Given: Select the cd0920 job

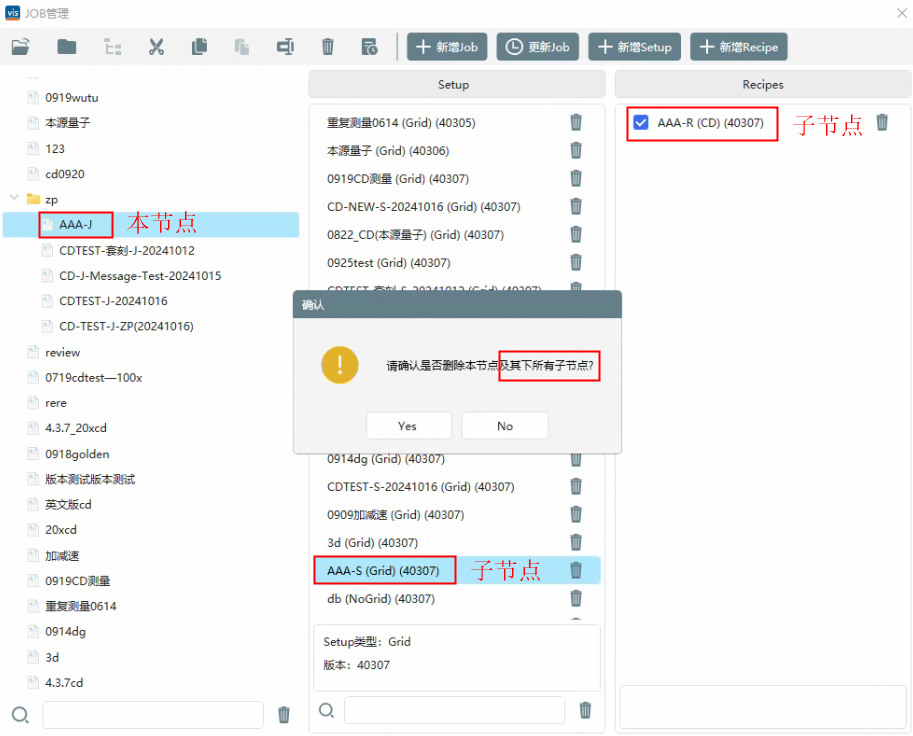Looking at the screenshot, I should click(65, 174).
